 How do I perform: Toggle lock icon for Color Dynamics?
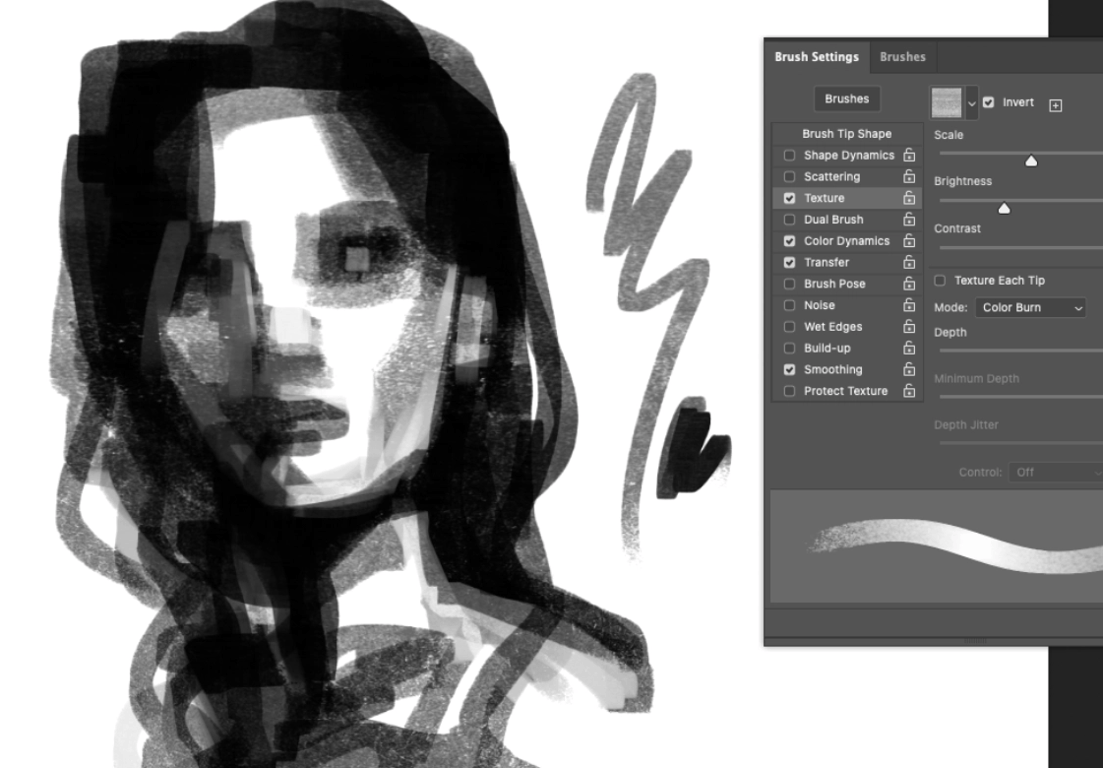point(909,241)
